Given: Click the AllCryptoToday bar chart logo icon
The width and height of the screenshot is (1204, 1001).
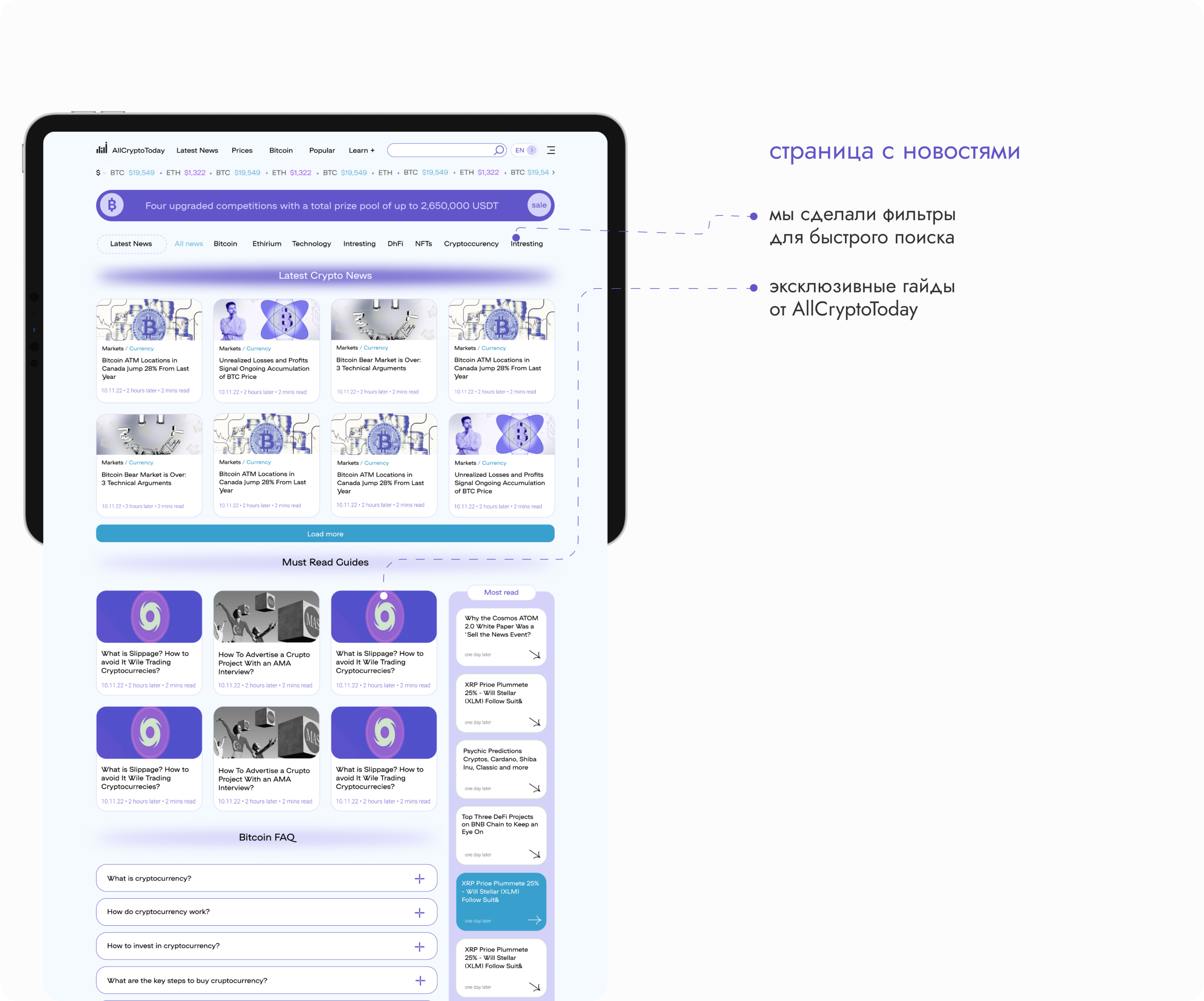Looking at the screenshot, I should point(102,149).
